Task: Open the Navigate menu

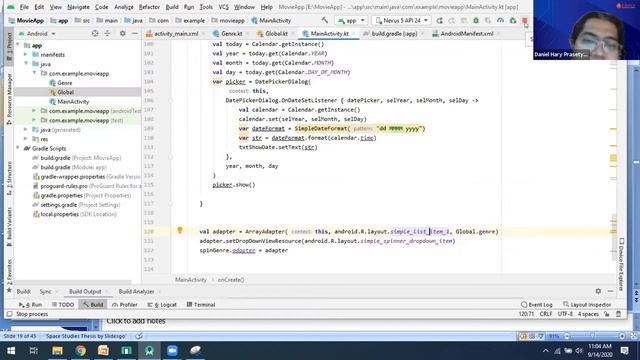Action: pos(78,7)
